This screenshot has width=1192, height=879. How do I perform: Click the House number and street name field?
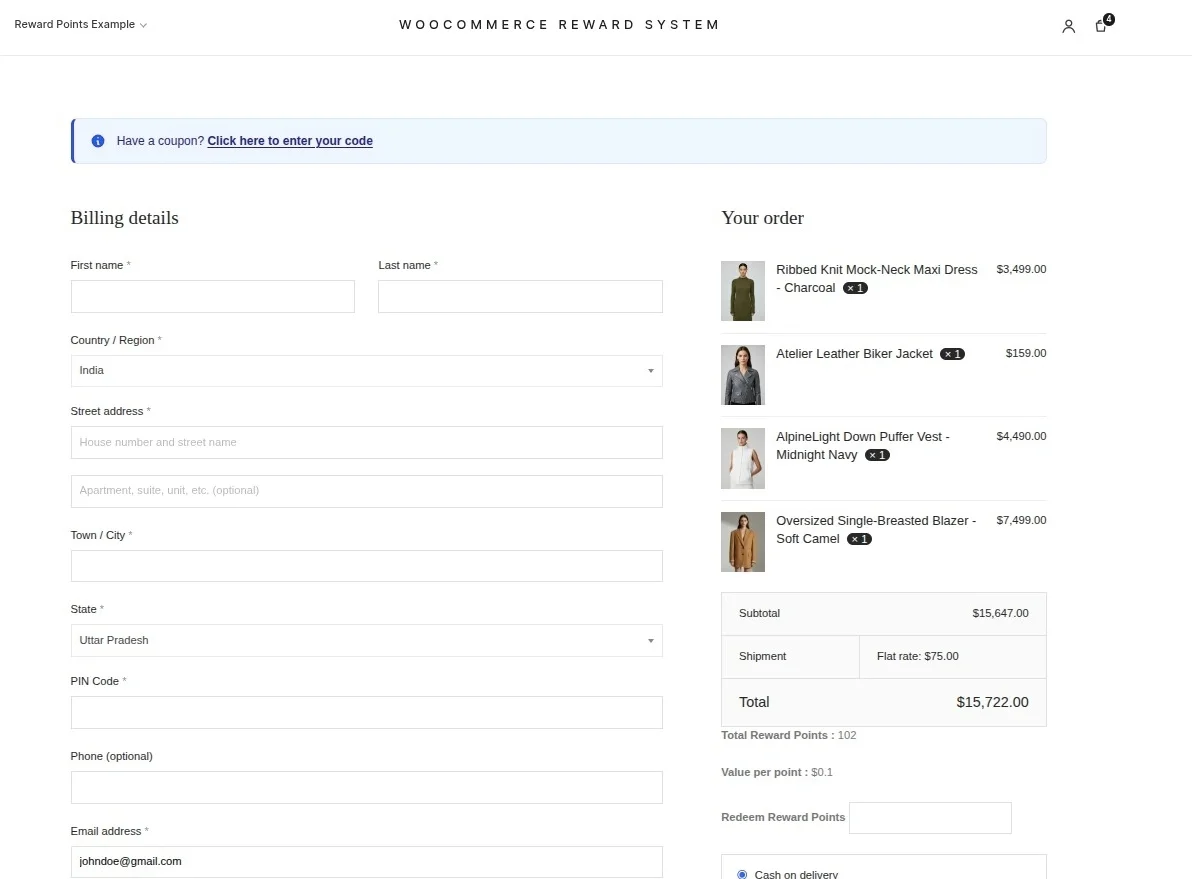[366, 443]
